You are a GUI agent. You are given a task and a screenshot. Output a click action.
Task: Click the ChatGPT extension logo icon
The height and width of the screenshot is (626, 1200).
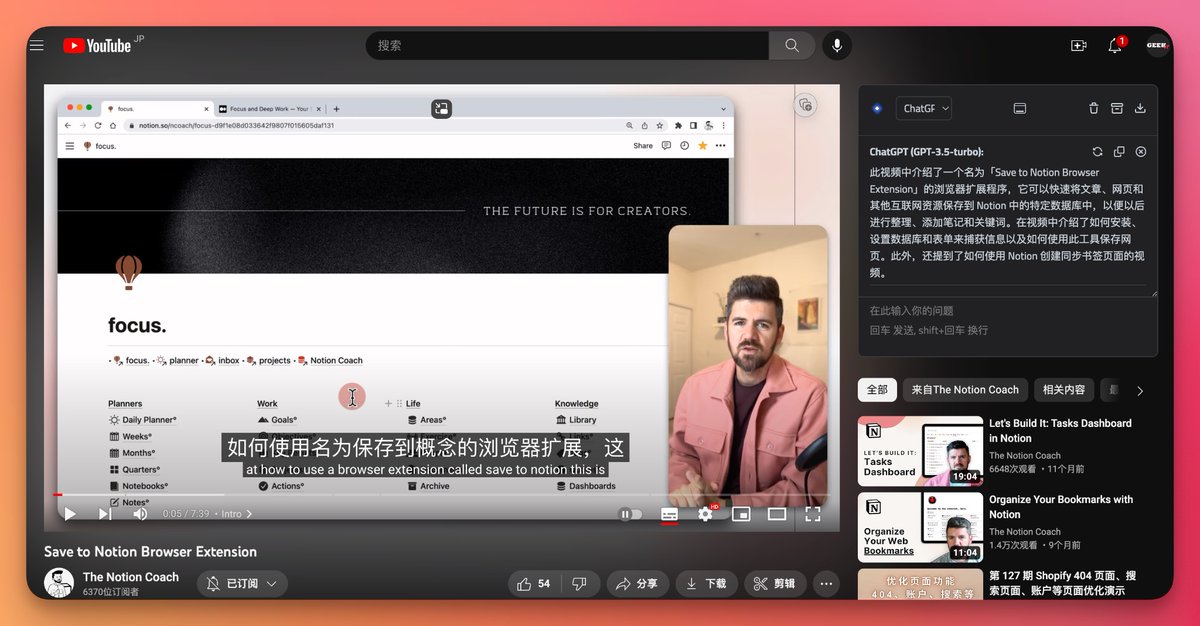877,108
